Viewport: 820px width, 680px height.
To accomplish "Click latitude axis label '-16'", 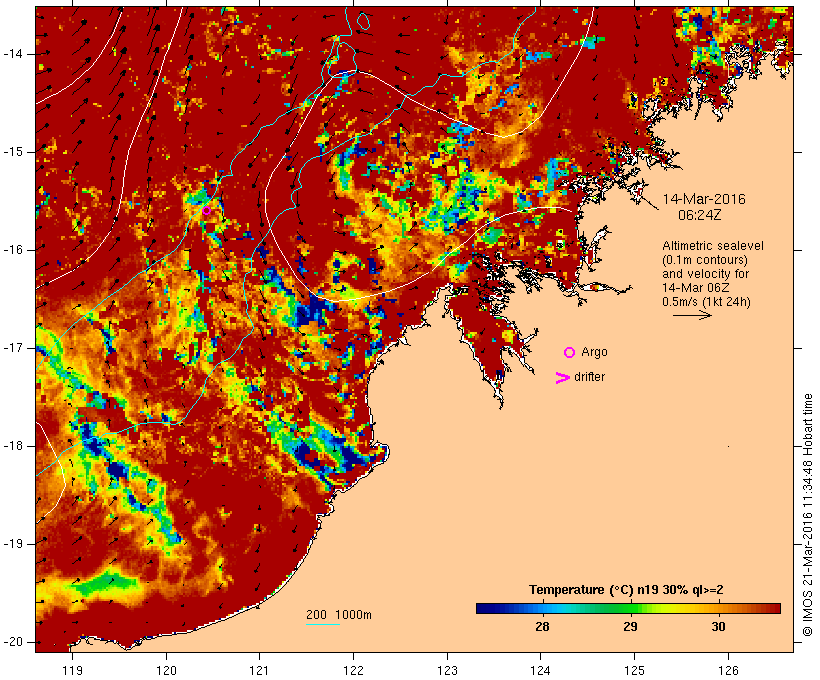I will 13,250.
